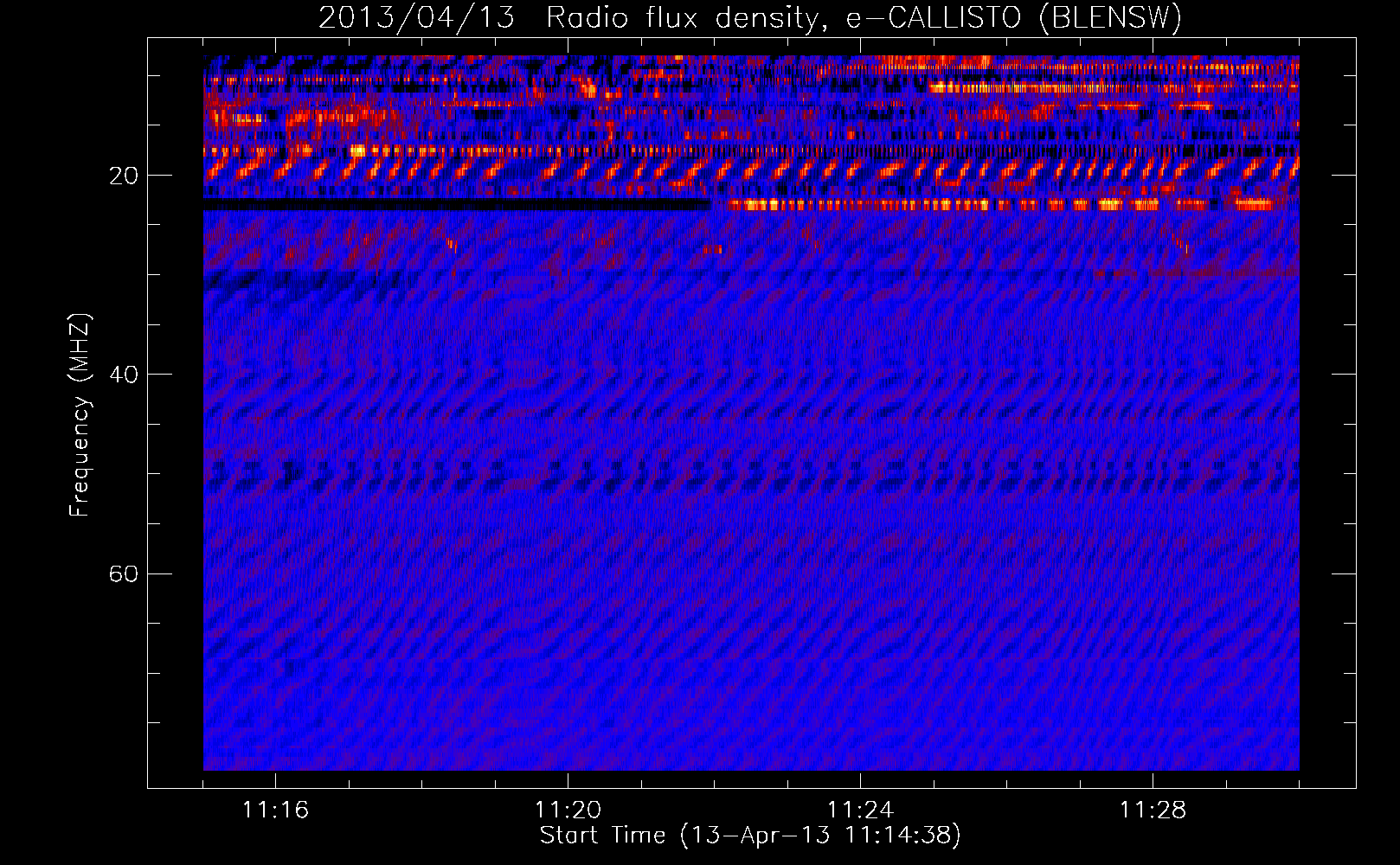The image size is (1400, 865).
Task: Click the 11:28 time tick label
Action: pos(1153,810)
